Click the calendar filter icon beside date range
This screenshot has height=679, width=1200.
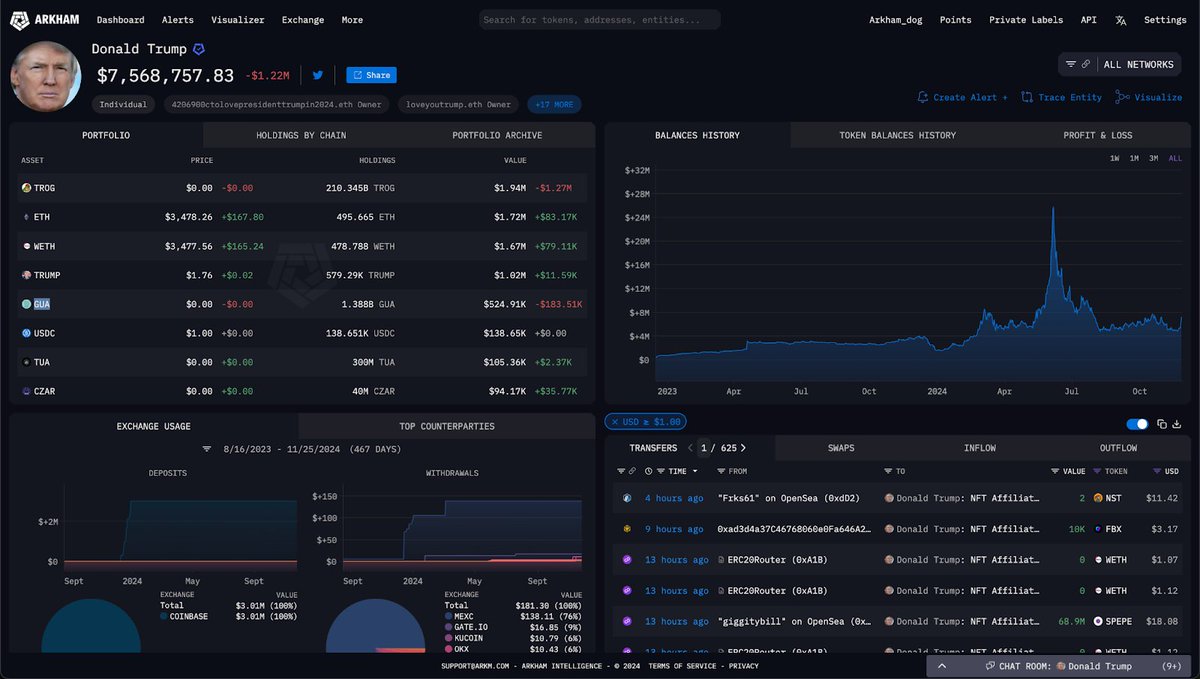coord(207,450)
